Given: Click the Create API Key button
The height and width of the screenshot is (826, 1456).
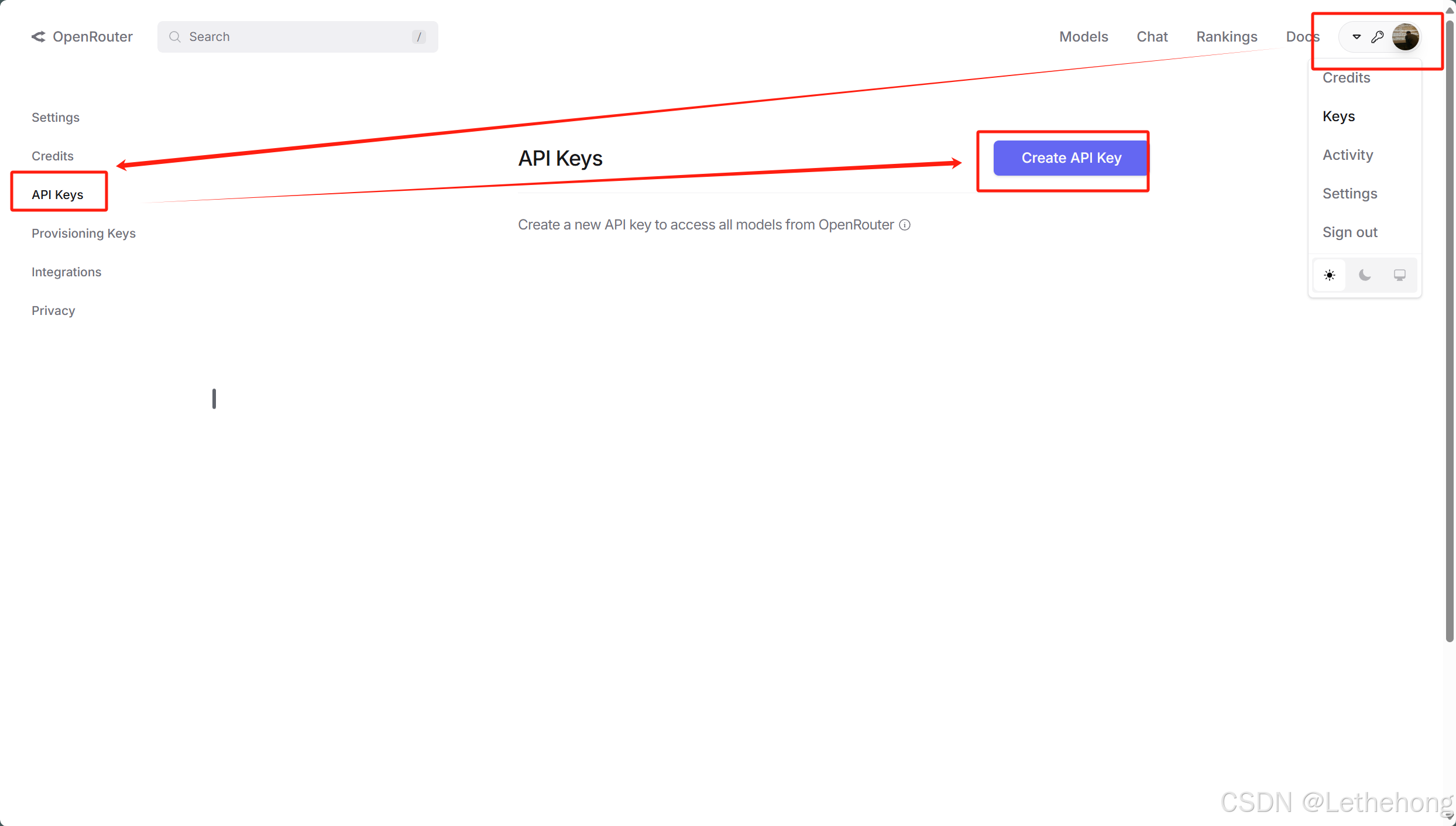Looking at the screenshot, I should 1071,158.
